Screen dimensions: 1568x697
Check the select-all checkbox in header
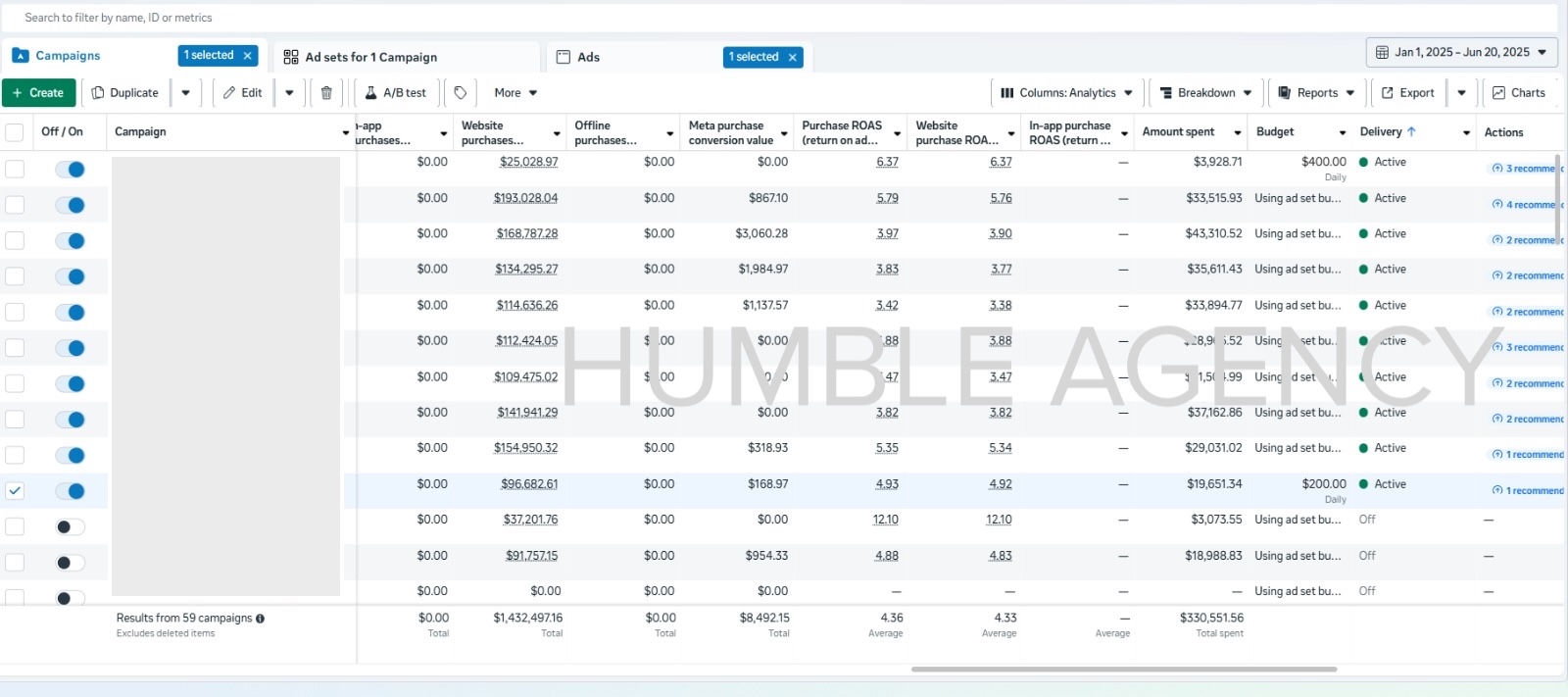point(15,132)
